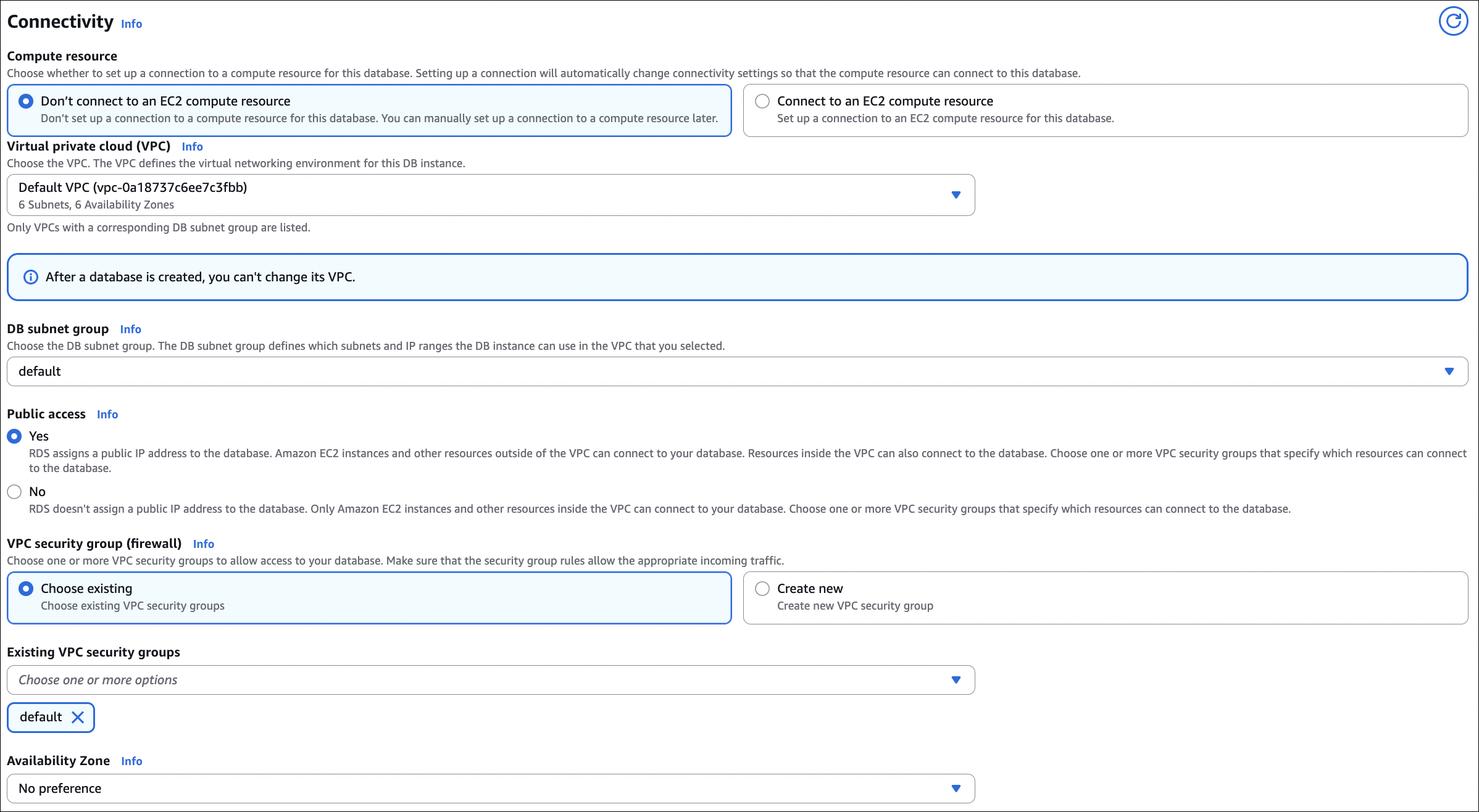The image size is (1479, 812).
Task: Open DB subnet group Info link
Action: click(x=130, y=329)
